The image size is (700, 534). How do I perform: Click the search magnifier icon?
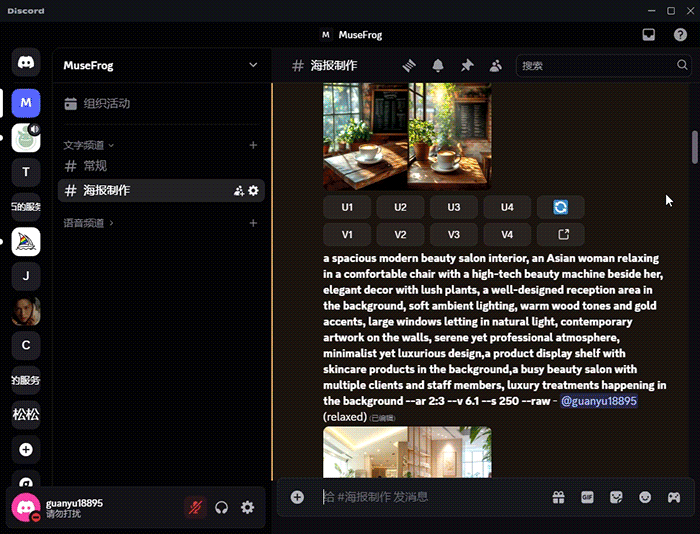tap(682, 65)
